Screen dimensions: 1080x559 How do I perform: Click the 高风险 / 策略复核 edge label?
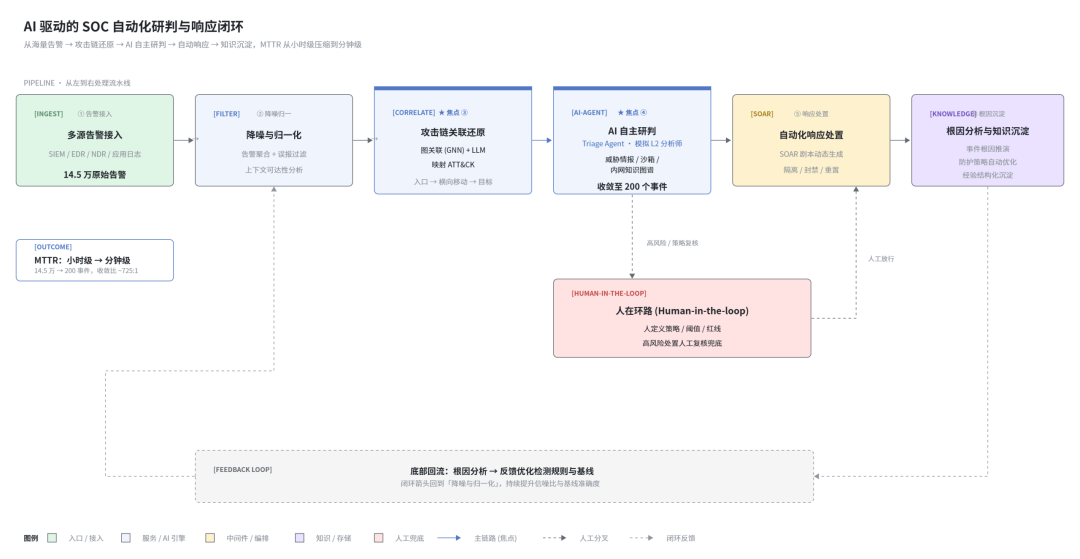pos(672,243)
